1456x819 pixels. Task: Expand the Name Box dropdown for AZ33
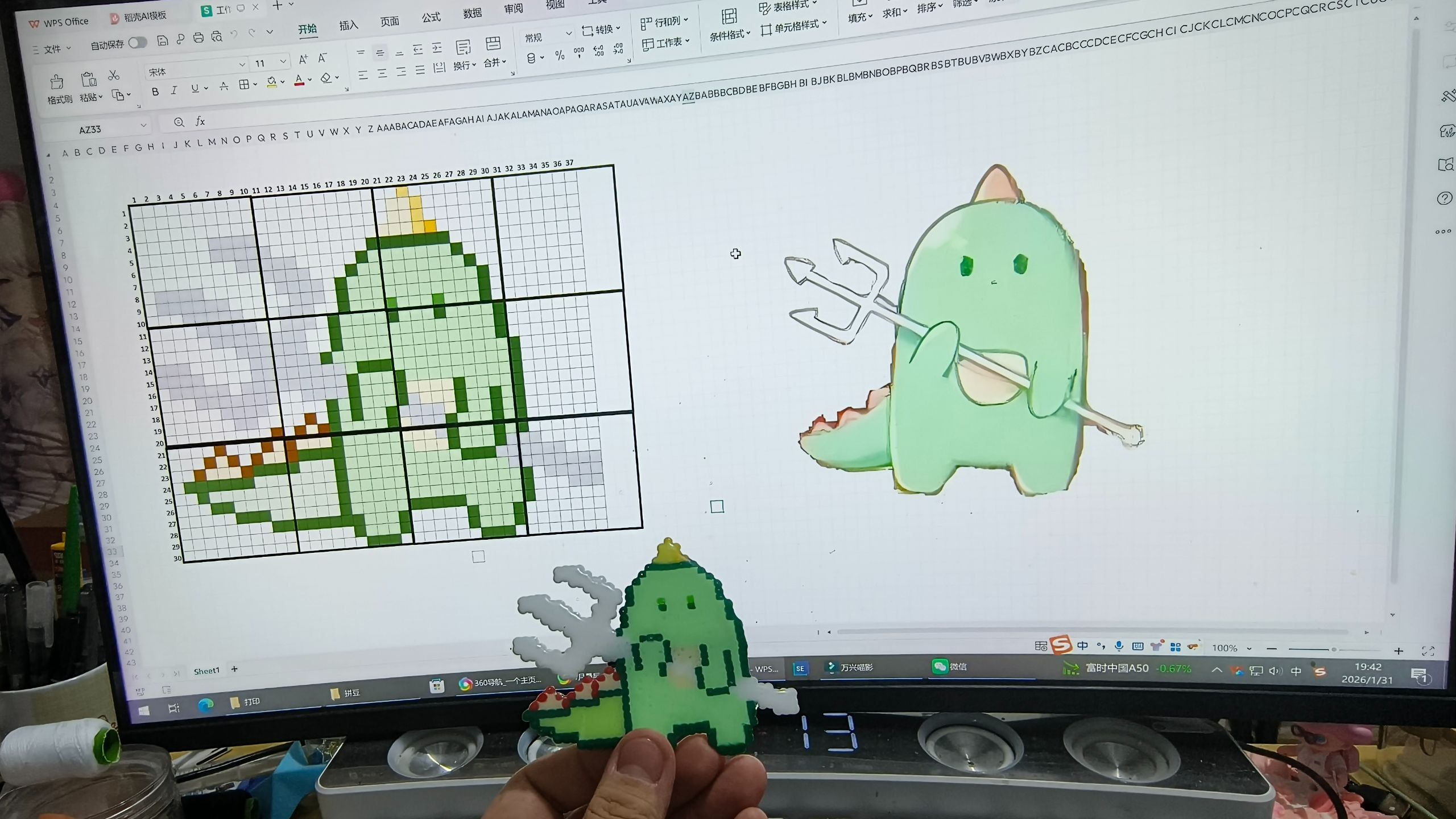pyautogui.click(x=143, y=125)
